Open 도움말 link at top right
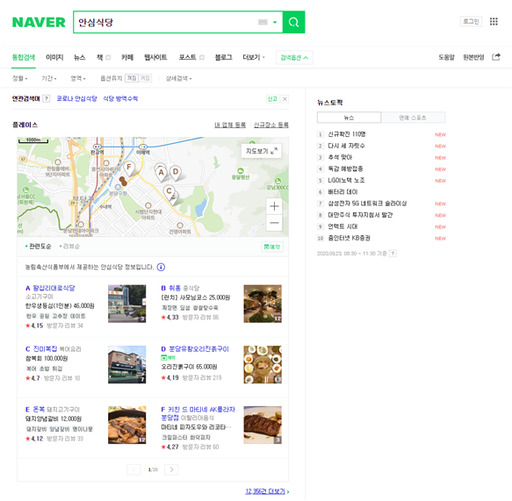The image size is (512, 501). tap(446, 57)
